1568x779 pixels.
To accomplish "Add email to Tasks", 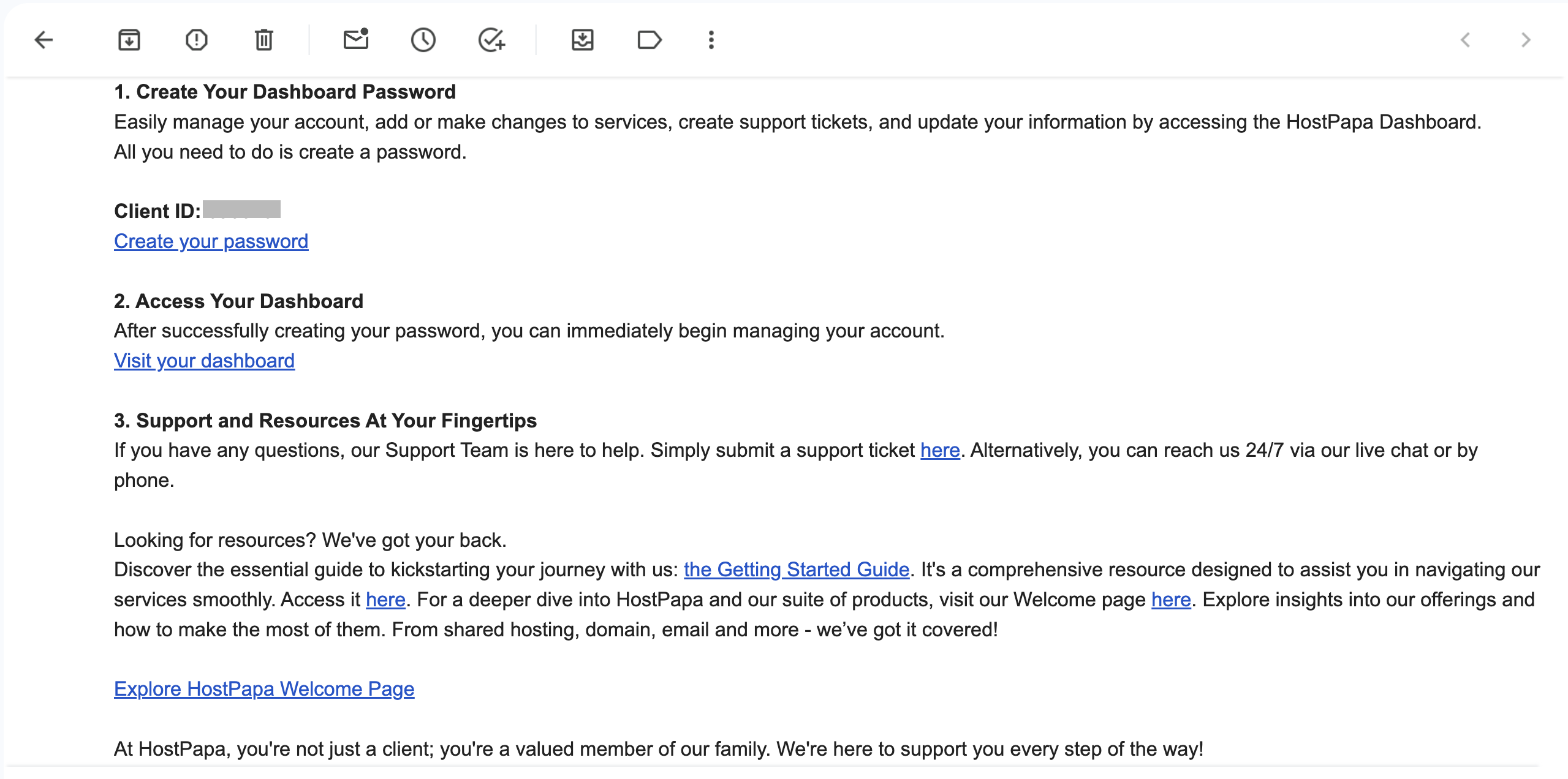I will click(491, 40).
